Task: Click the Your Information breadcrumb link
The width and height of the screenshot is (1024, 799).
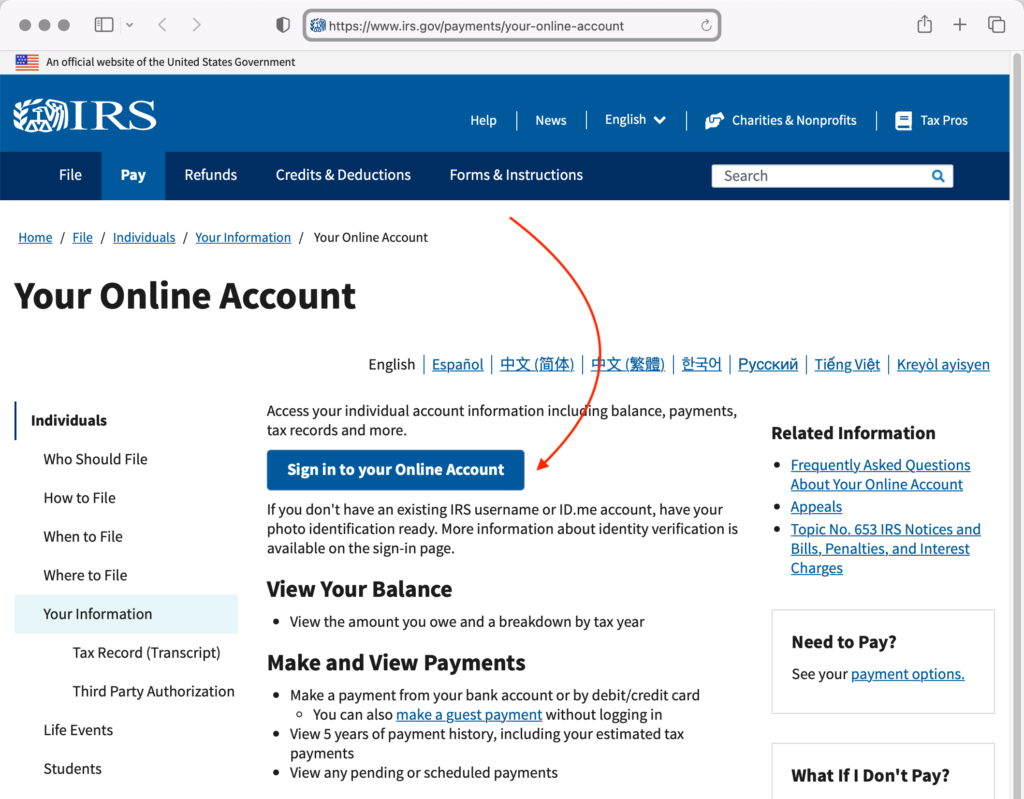Action: (243, 237)
